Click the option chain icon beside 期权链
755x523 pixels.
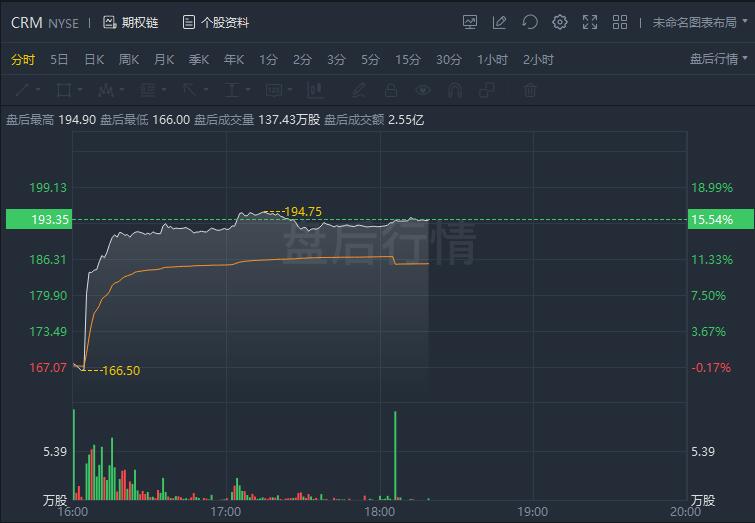(x=110, y=22)
